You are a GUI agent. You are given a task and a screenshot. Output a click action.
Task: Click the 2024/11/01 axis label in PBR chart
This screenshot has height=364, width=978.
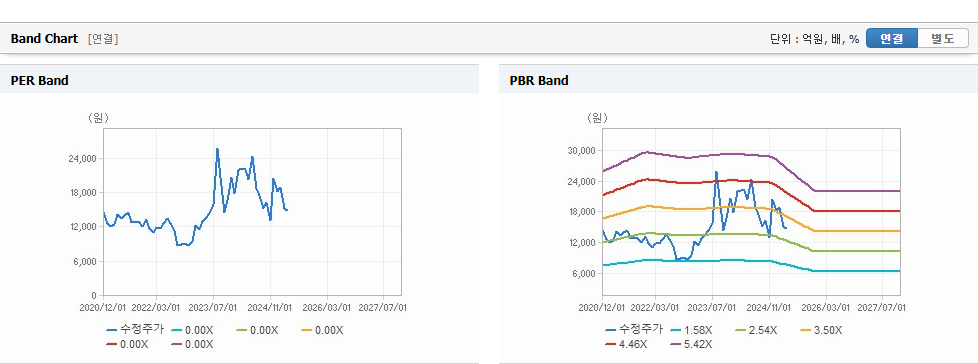click(770, 307)
